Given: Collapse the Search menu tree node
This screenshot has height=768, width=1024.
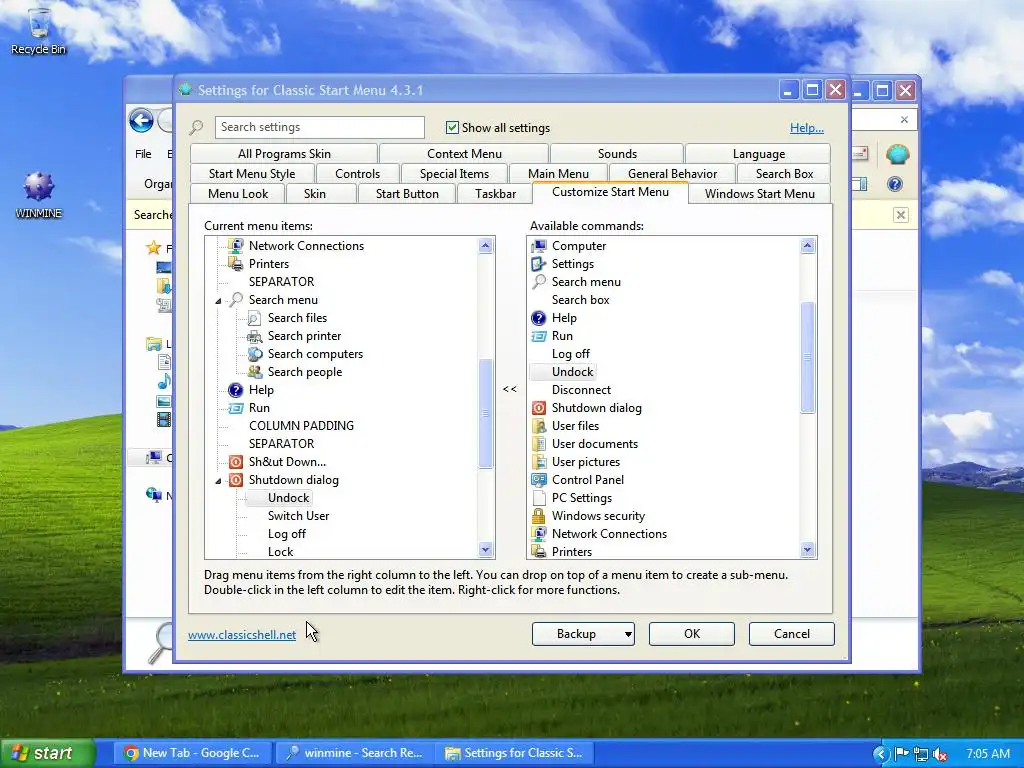Looking at the screenshot, I should [218, 300].
